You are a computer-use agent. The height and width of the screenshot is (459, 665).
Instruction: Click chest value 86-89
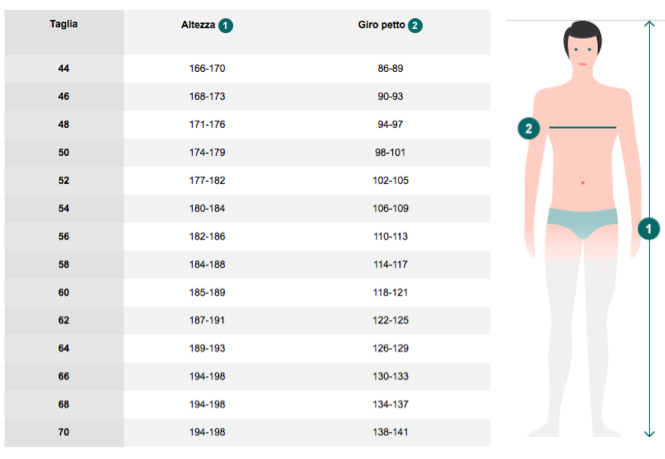coord(389,68)
